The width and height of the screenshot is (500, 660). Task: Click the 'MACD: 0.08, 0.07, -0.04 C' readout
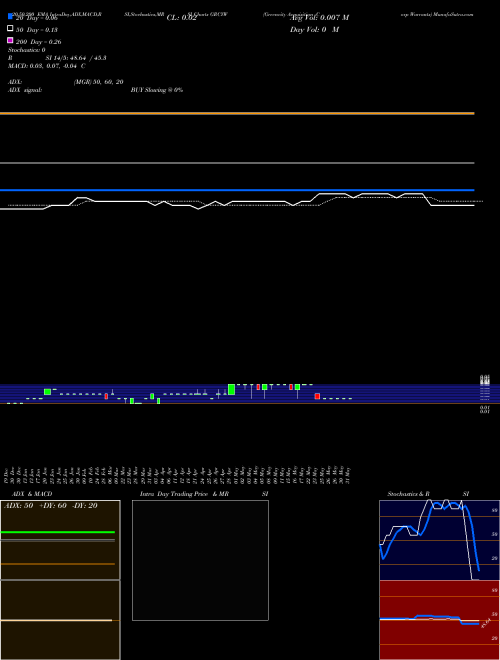point(46,66)
